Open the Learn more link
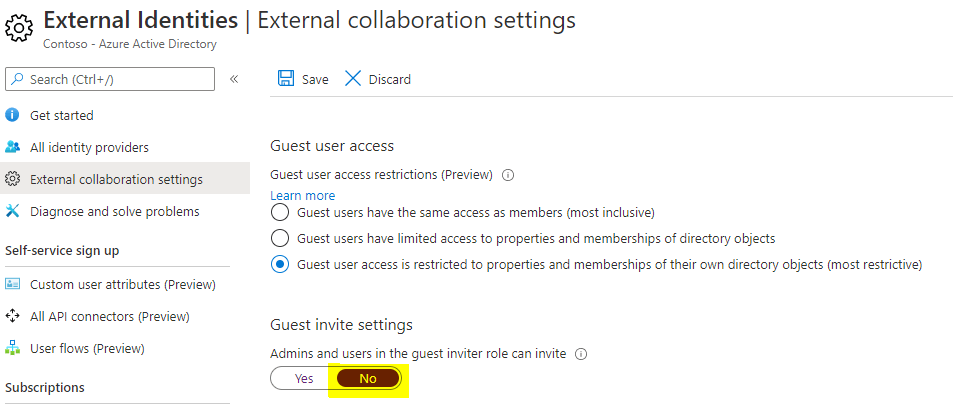 (303, 195)
